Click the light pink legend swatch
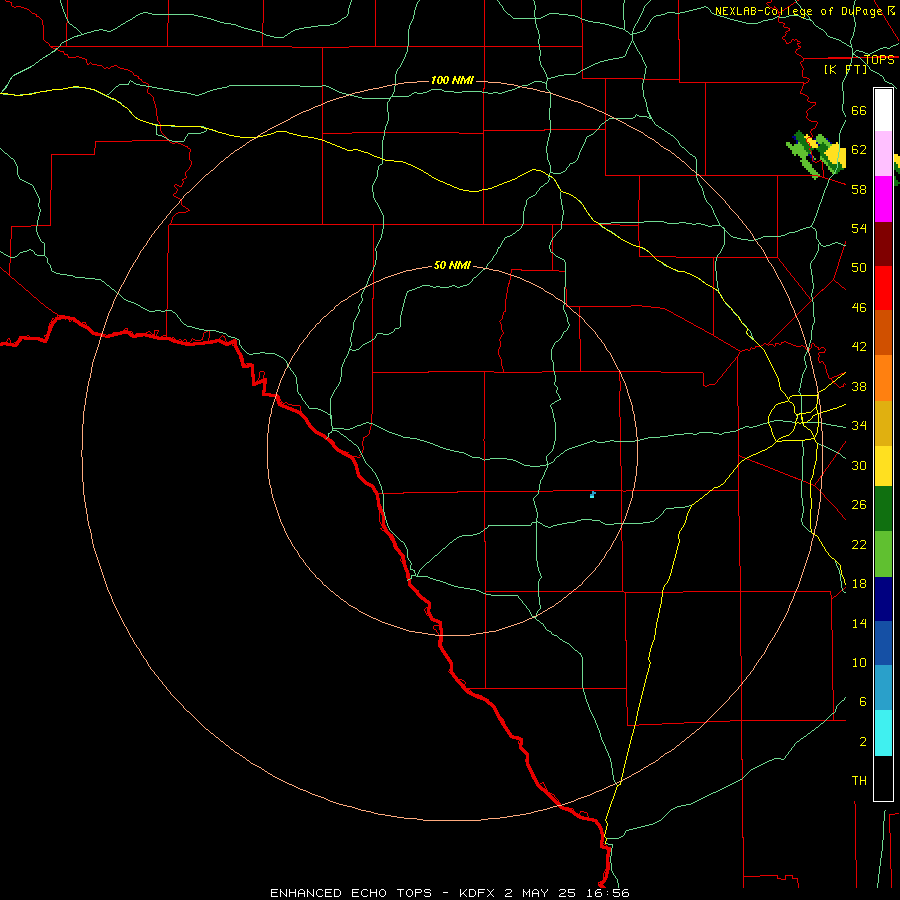900x900 pixels. coord(883,153)
